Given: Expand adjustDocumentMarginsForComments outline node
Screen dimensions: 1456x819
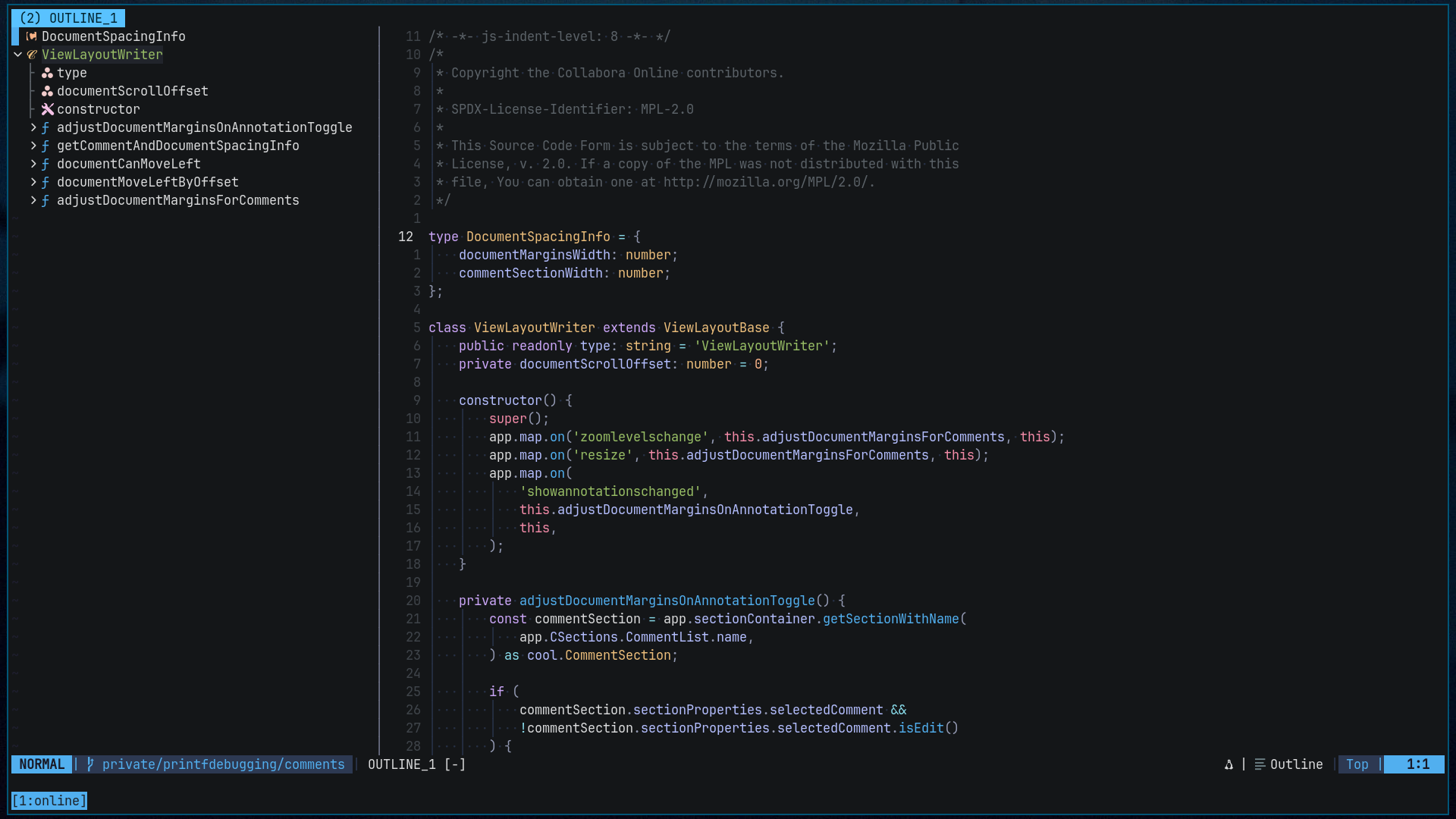Looking at the screenshot, I should click(x=33, y=200).
